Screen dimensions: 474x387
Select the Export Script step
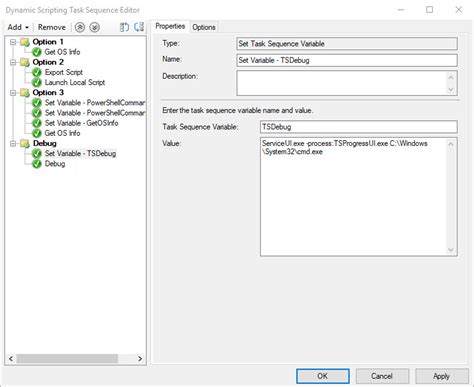click(x=64, y=72)
